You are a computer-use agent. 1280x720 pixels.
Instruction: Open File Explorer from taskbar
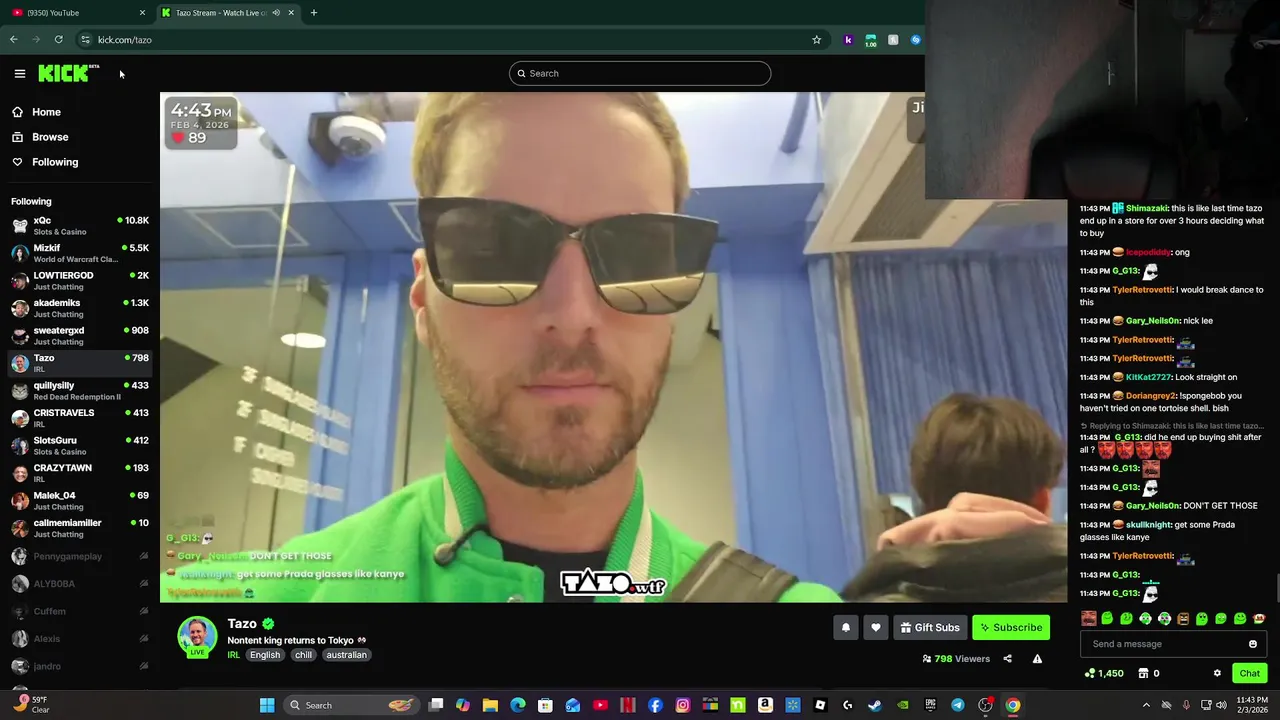[490, 705]
